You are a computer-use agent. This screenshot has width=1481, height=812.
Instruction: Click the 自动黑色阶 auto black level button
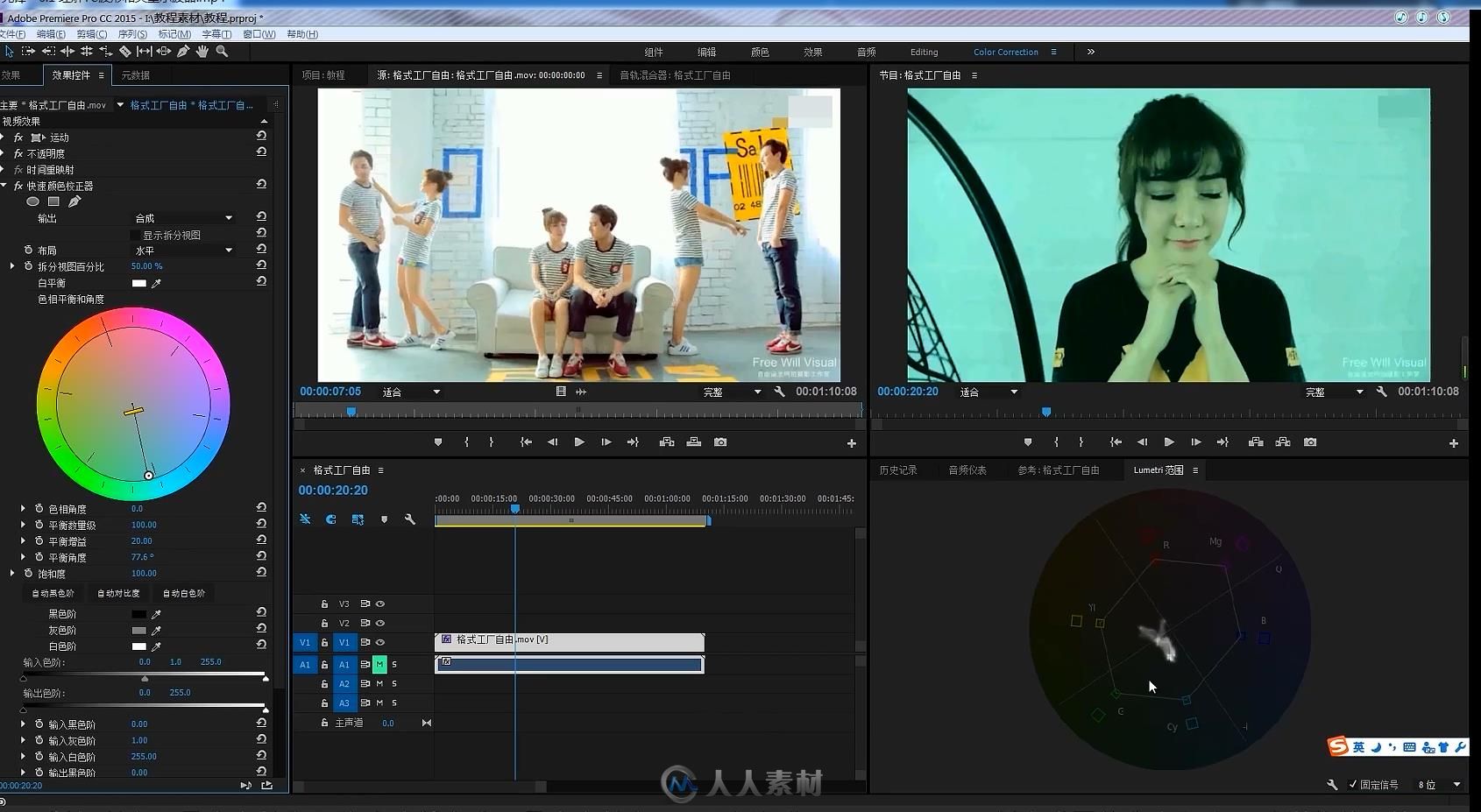(53, 593)
